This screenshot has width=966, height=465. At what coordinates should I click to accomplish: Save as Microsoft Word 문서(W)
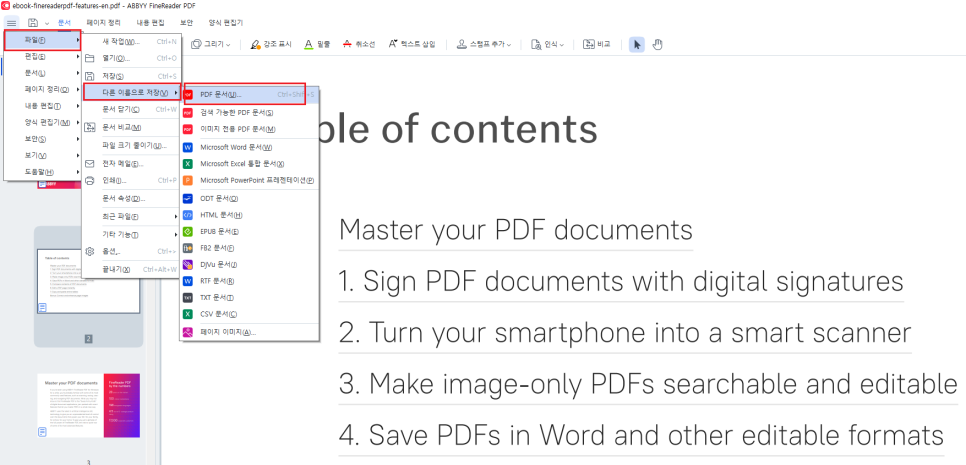[250, 147]
